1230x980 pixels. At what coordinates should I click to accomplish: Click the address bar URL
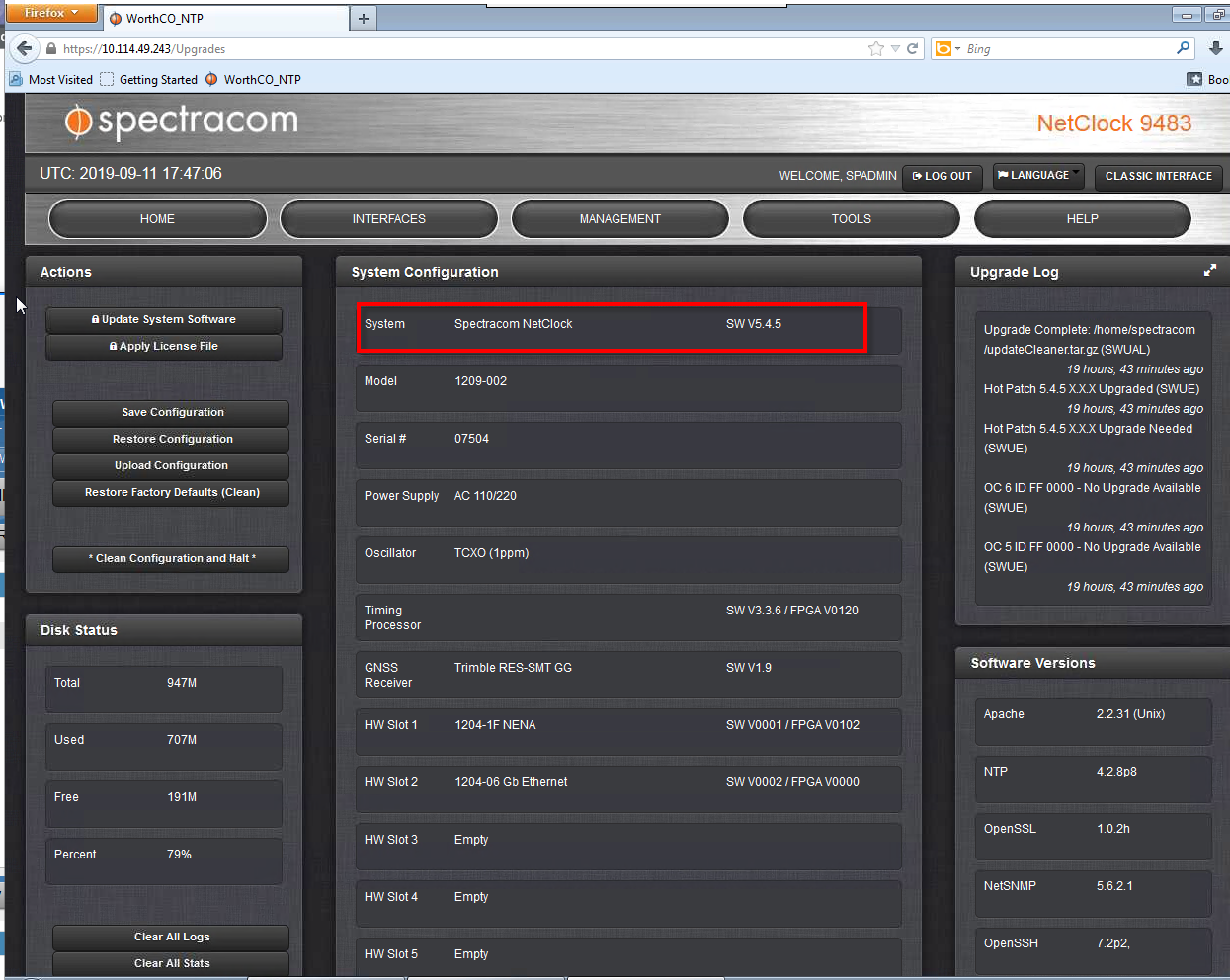click(x=144, y=48)
